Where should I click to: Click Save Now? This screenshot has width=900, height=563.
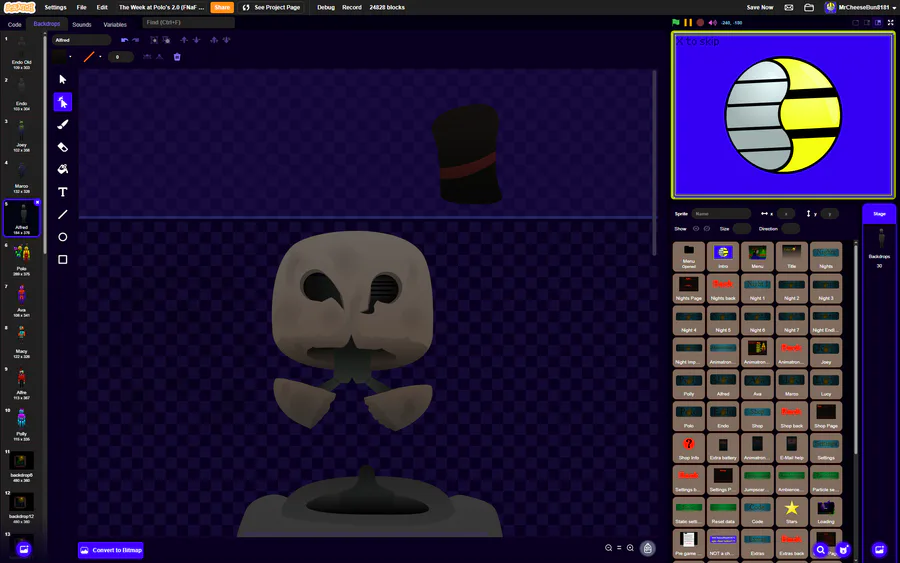click(x=760, y=7)
